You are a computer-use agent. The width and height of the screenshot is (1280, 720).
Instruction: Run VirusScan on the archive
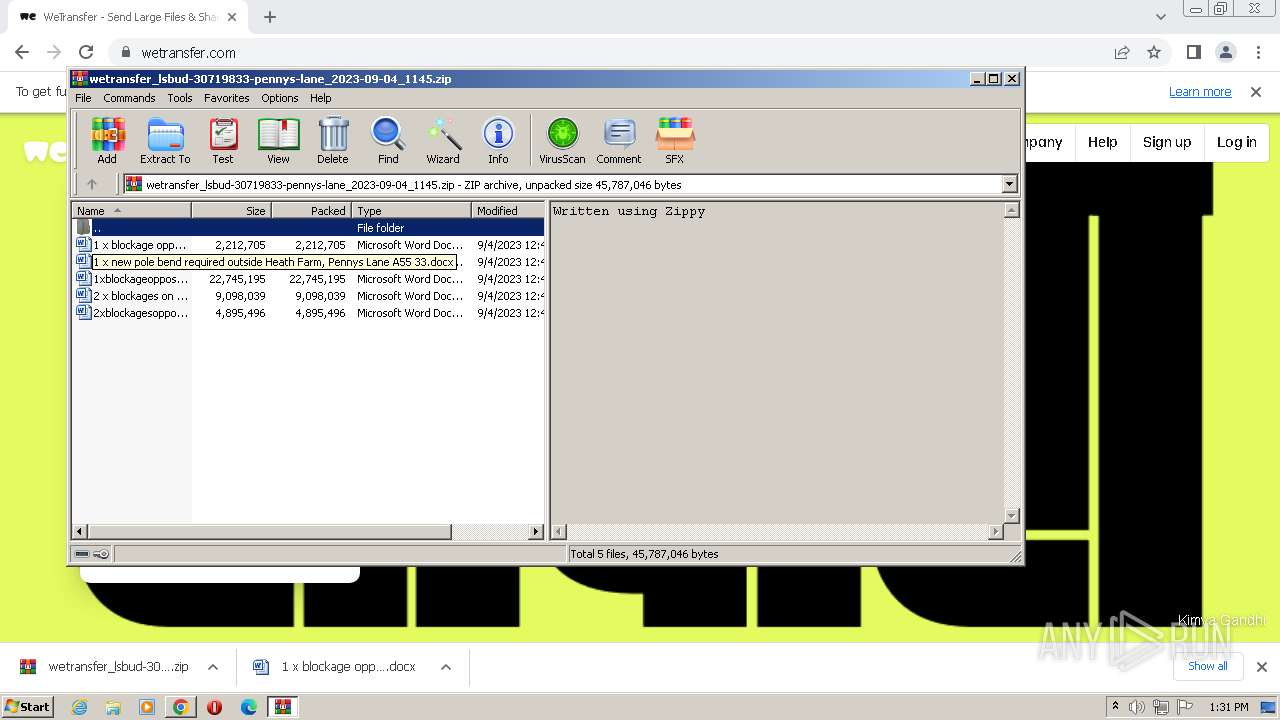[x=562, y=140]
